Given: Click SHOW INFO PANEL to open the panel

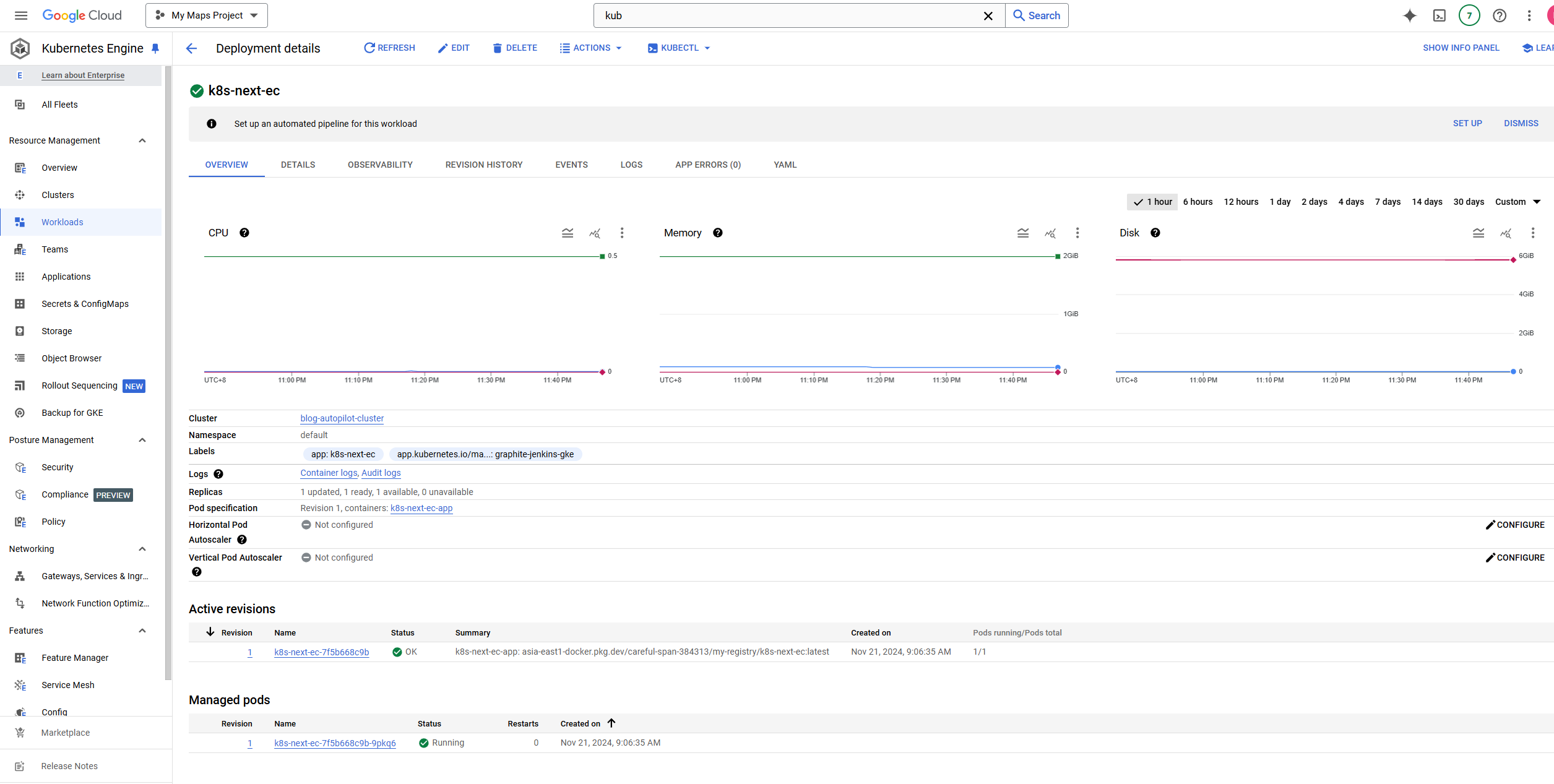Looking at the screenshot, I should tap(1461, 48).
